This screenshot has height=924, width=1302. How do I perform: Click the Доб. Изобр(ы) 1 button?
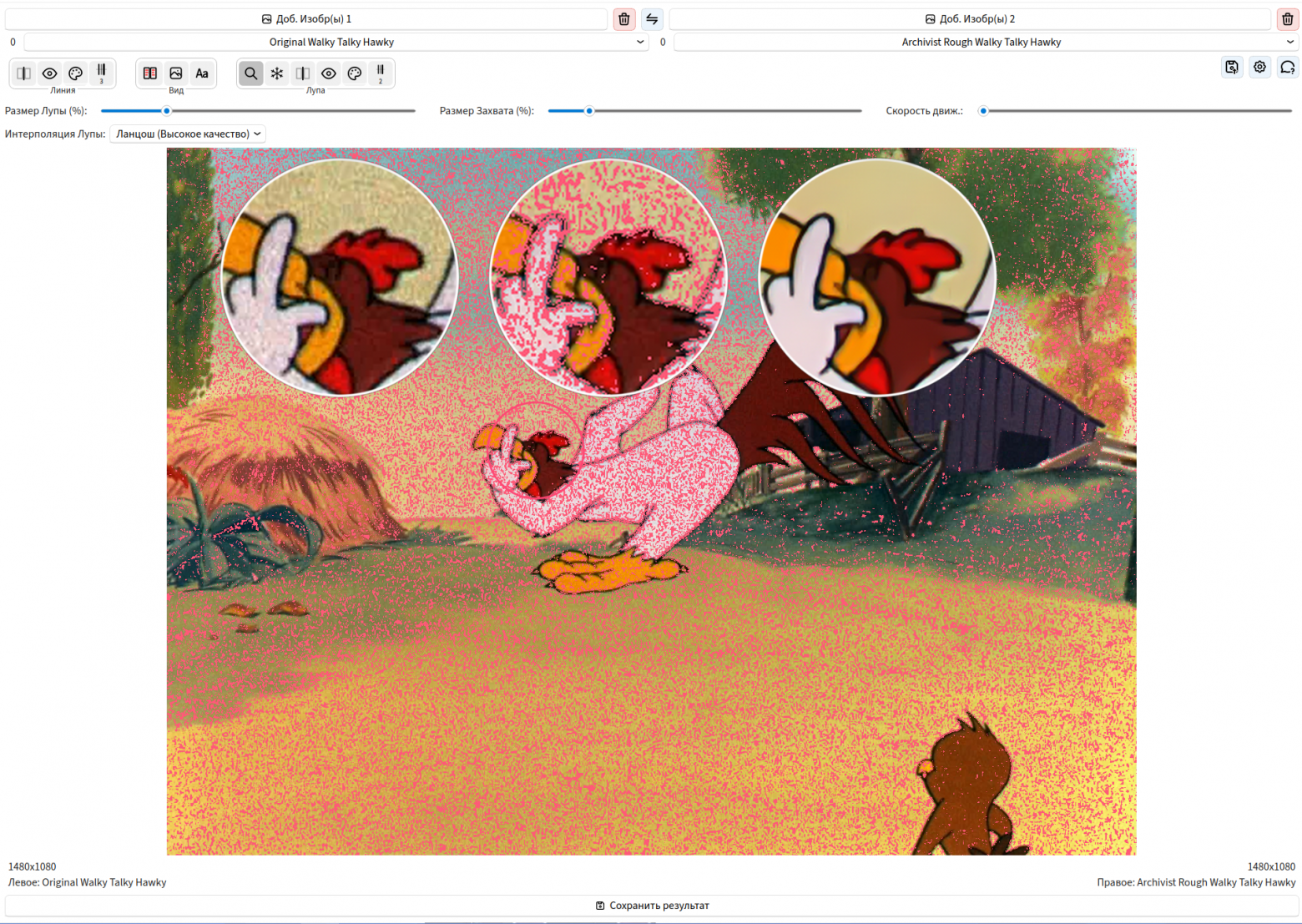(x=306, y=19)
